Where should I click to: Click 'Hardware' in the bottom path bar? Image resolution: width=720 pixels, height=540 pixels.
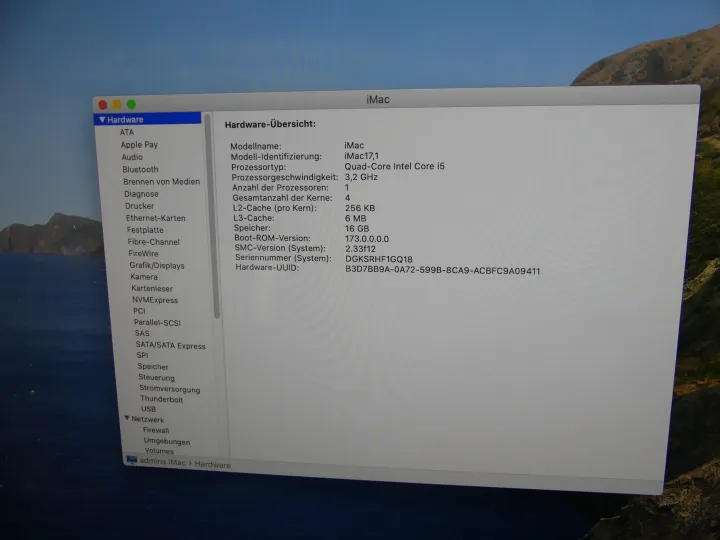pyautogui.click(x=213, y=464)
